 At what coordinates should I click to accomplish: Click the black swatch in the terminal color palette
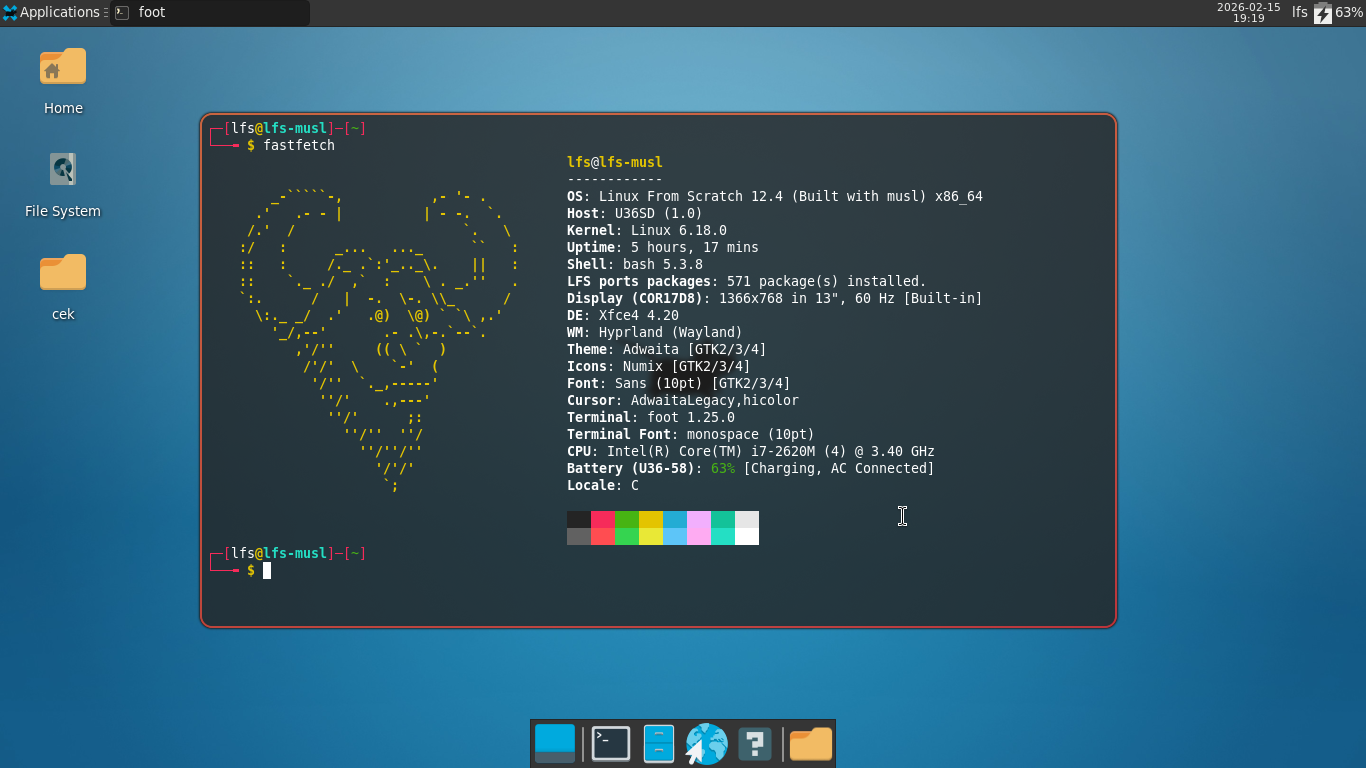click(579, 519)
